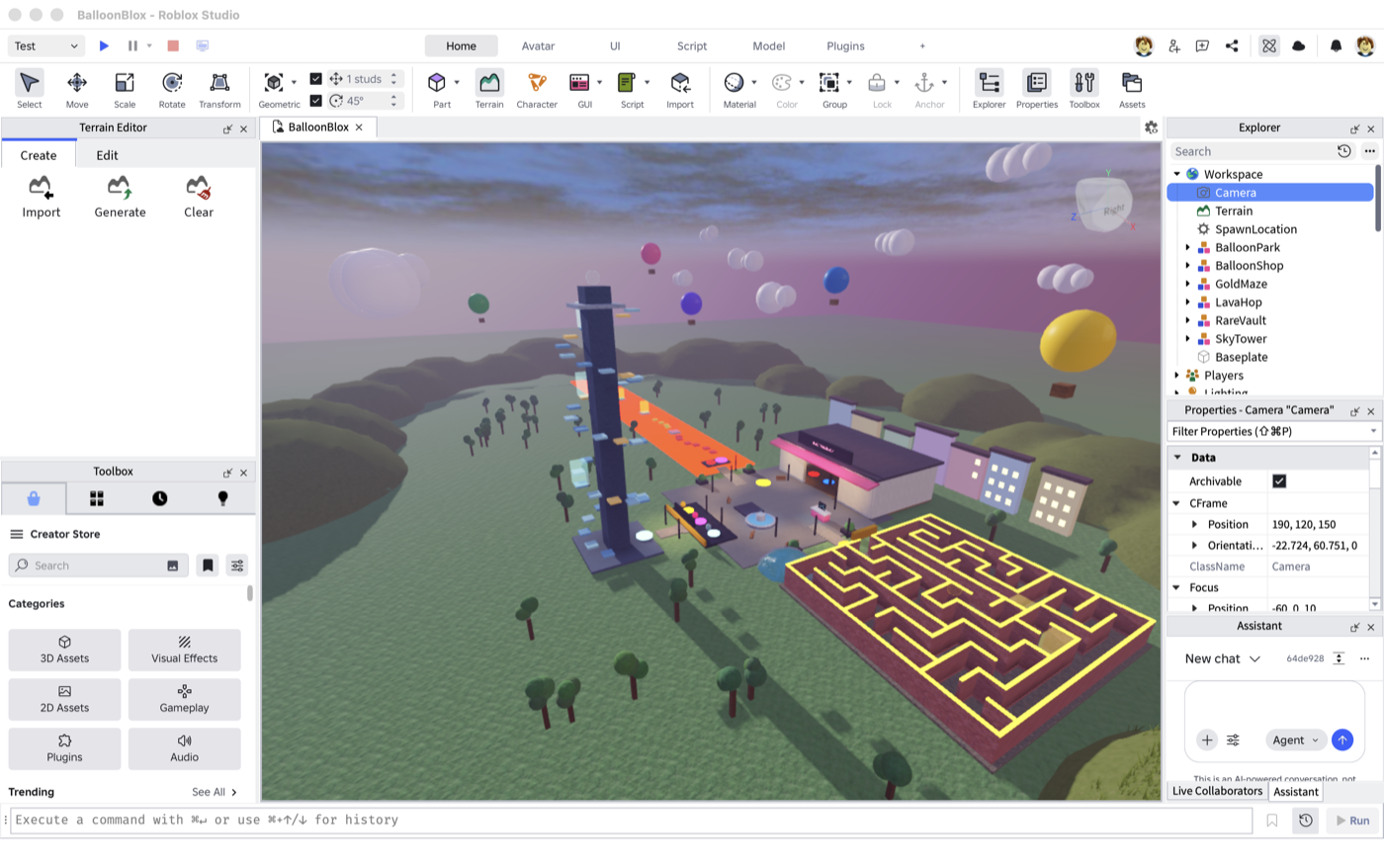Screen dimensions: 1384x868
Task: Select the LavaHop item in Explorer
Action: click(1238, 303)
